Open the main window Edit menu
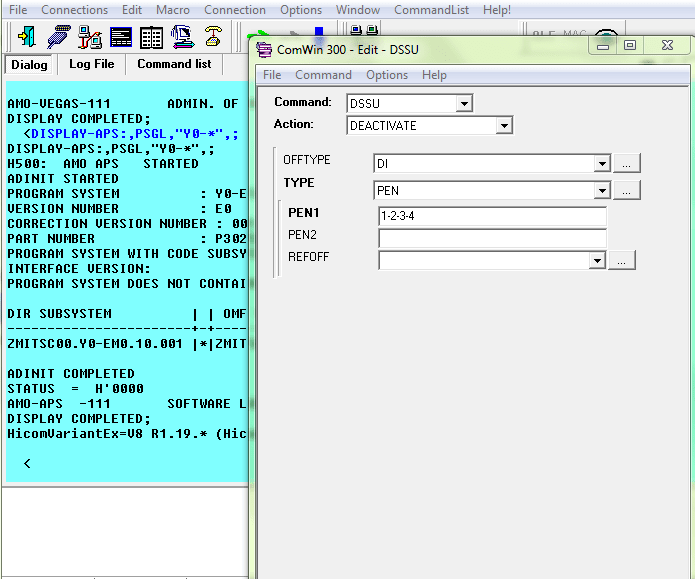Screen dimensions: 695x579 point(132,10)
